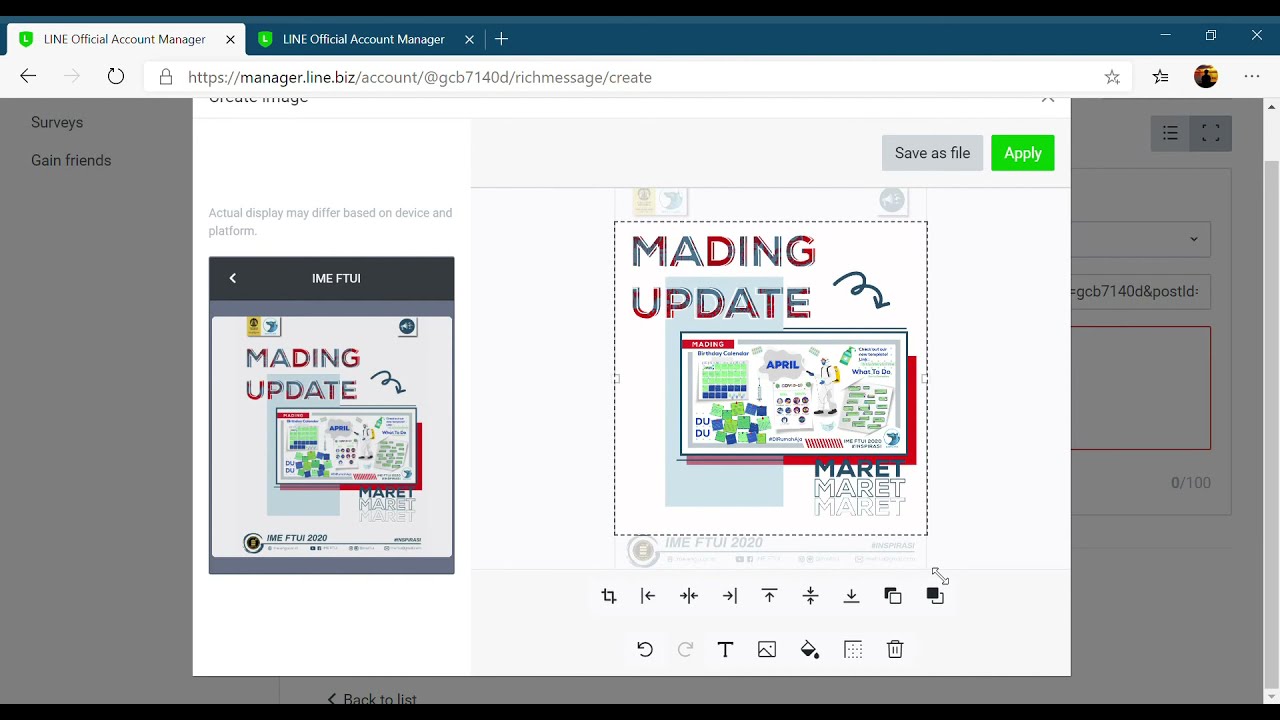Align selected object to left edge

pos(648,596)
